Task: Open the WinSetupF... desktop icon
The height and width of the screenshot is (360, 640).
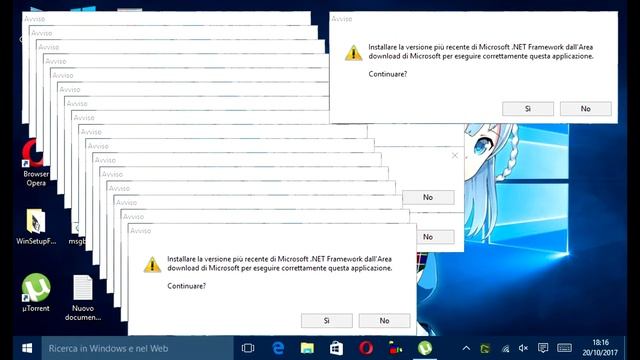Action: click(x=36, y=227)
